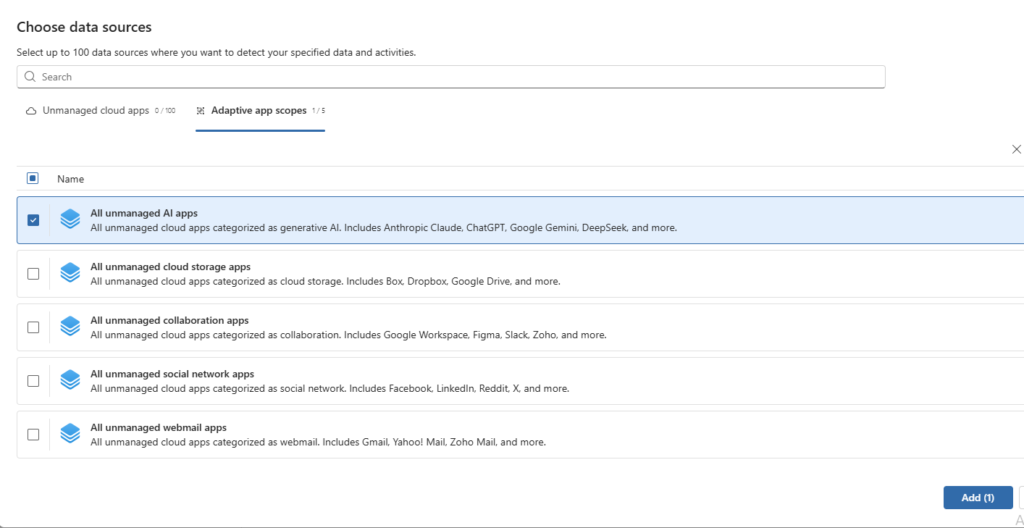The width and height of the screenshot is (1024, 528).
Task: Click the scope icon beside Adaptive app scopes
Action: (x=201, y=111)
